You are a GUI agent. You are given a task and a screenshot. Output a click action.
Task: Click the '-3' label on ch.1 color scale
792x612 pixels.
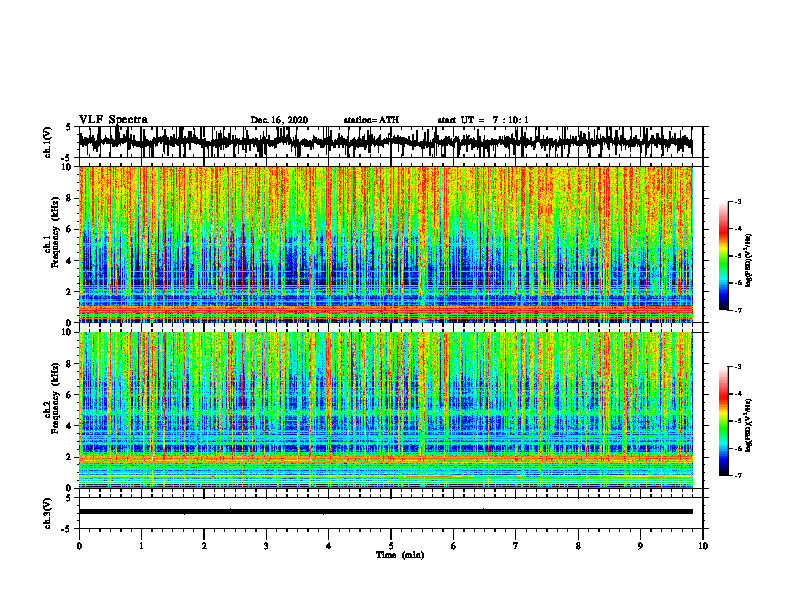tap(737, 201)
